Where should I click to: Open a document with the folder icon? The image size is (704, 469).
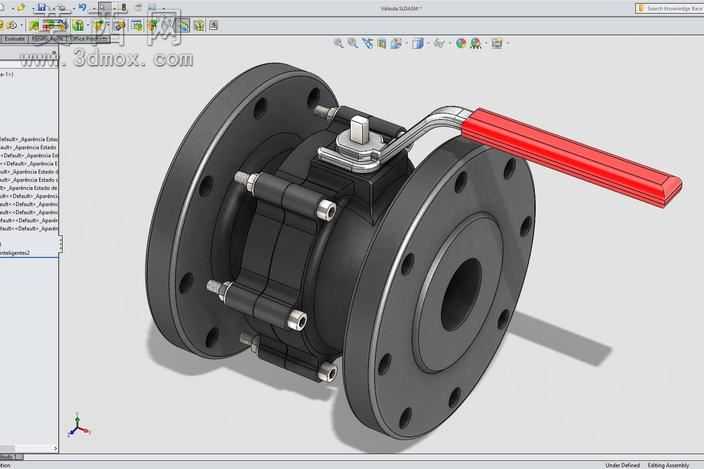(21, 7)
